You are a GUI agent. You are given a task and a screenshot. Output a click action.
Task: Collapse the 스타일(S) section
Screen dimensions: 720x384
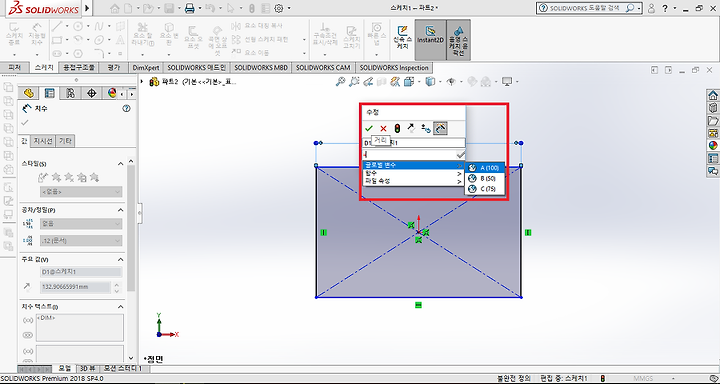pos(121,164)
